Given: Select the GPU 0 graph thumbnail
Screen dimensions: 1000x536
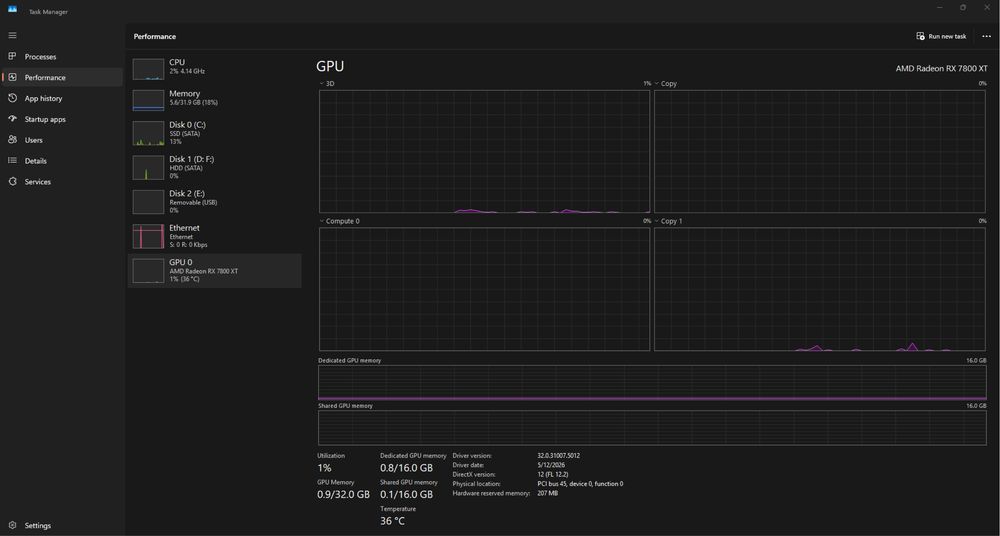Looking at the screenshot, I should coord(148,271).
